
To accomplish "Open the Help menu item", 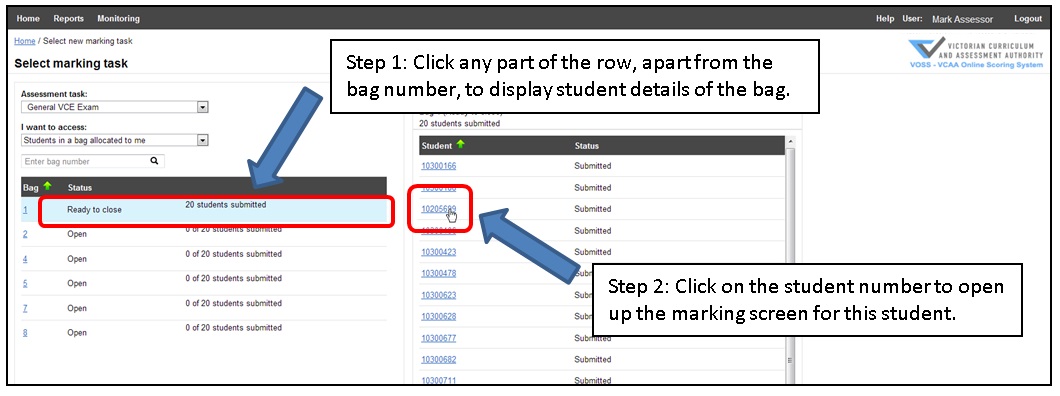I will (x=885, y=18).
